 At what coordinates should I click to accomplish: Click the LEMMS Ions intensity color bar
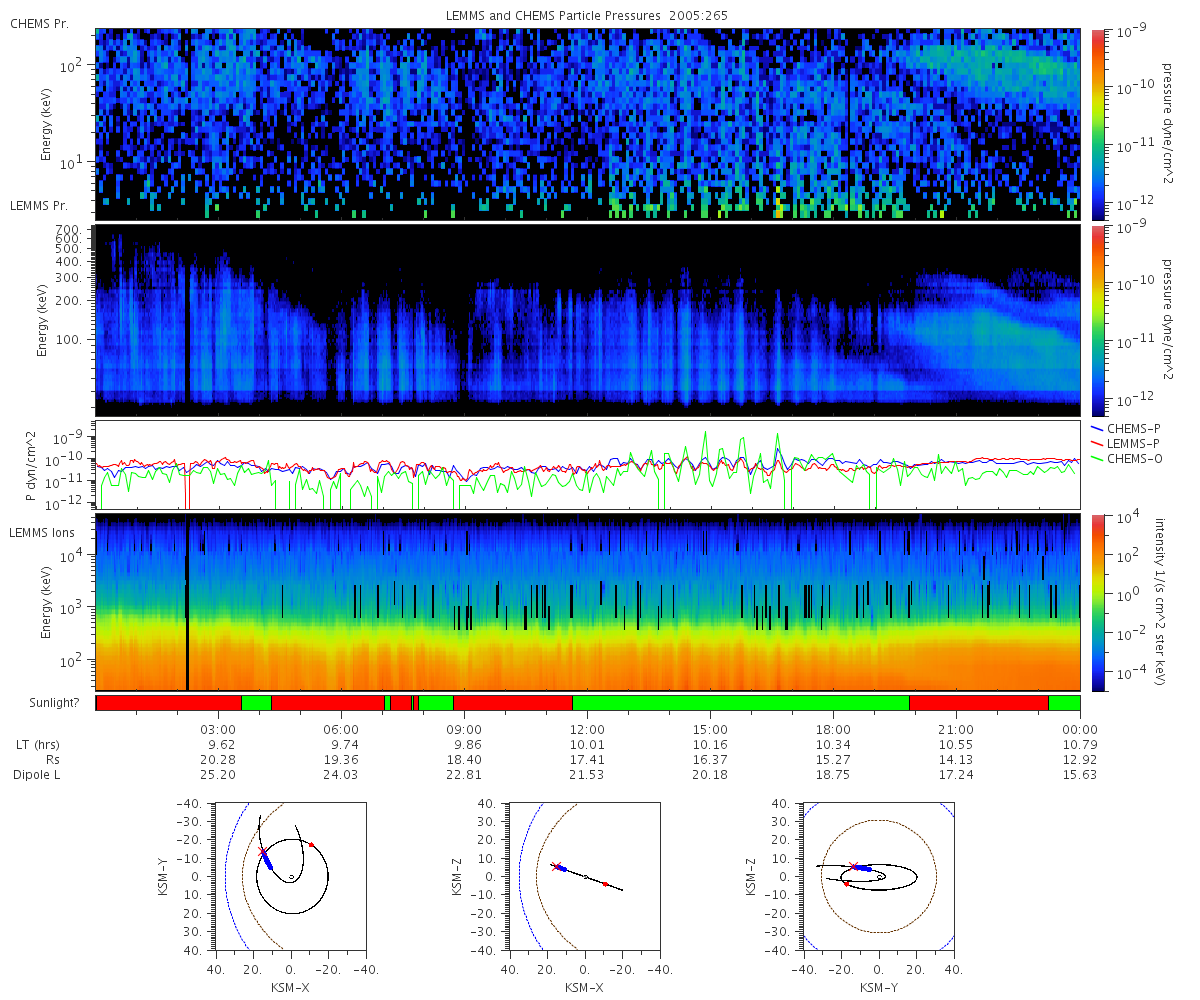pyautogui.click(x=1097, y=603)
